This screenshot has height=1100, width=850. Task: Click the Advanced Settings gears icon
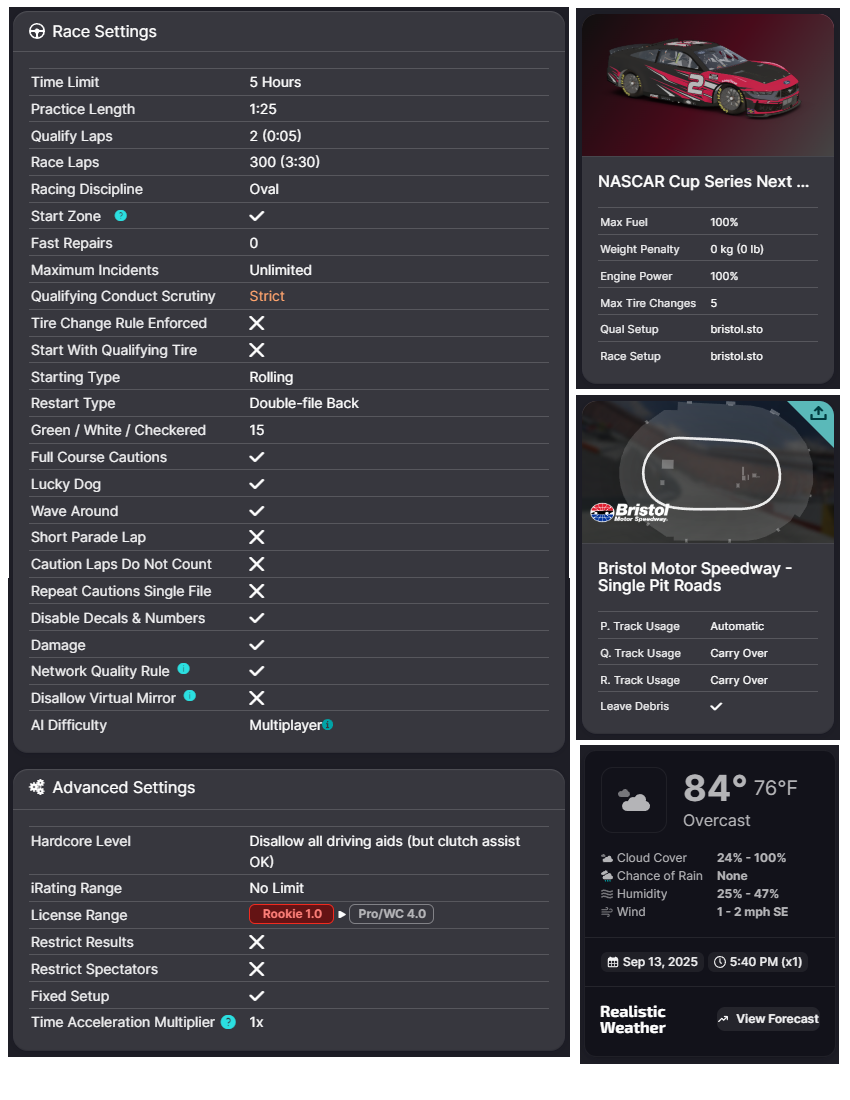[37, 788]
